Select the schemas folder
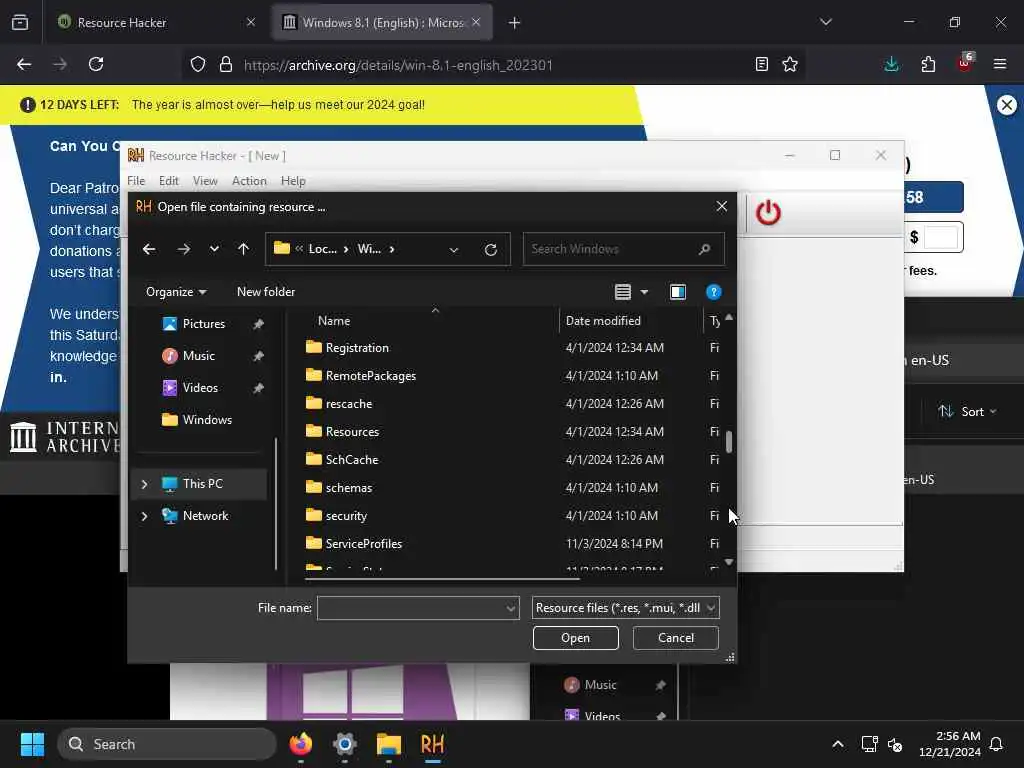 pyautogui.click(x=348, y=488)
